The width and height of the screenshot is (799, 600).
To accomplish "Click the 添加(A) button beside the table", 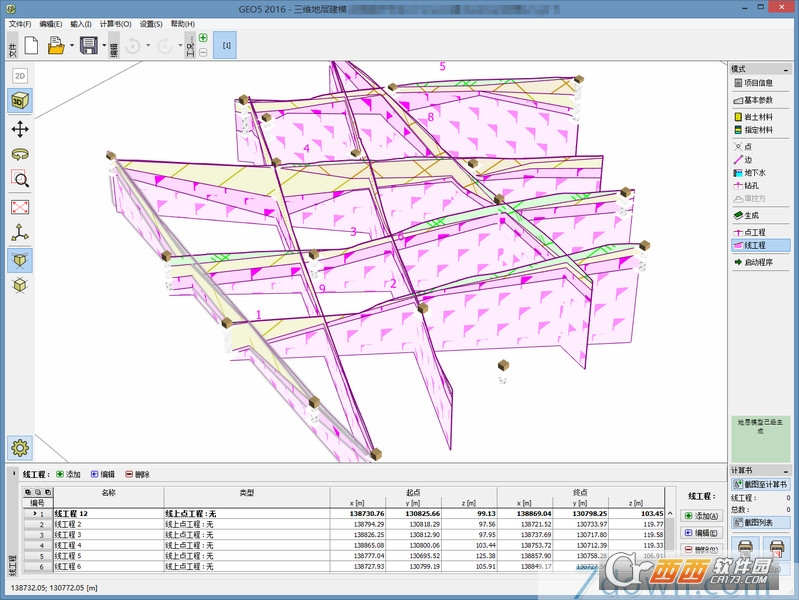I will click(x=701, y=516).
